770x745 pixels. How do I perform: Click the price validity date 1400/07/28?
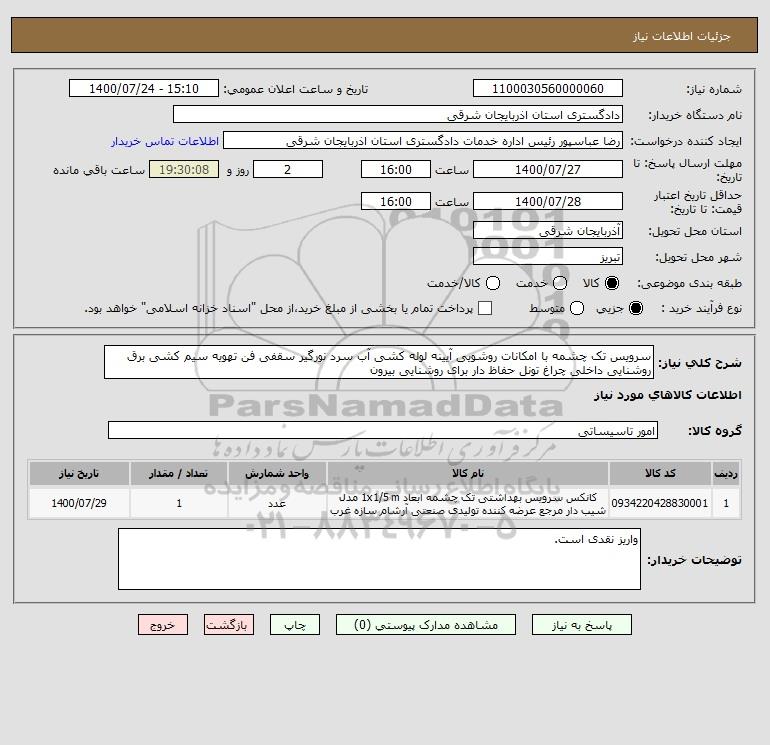coord(548,201)
